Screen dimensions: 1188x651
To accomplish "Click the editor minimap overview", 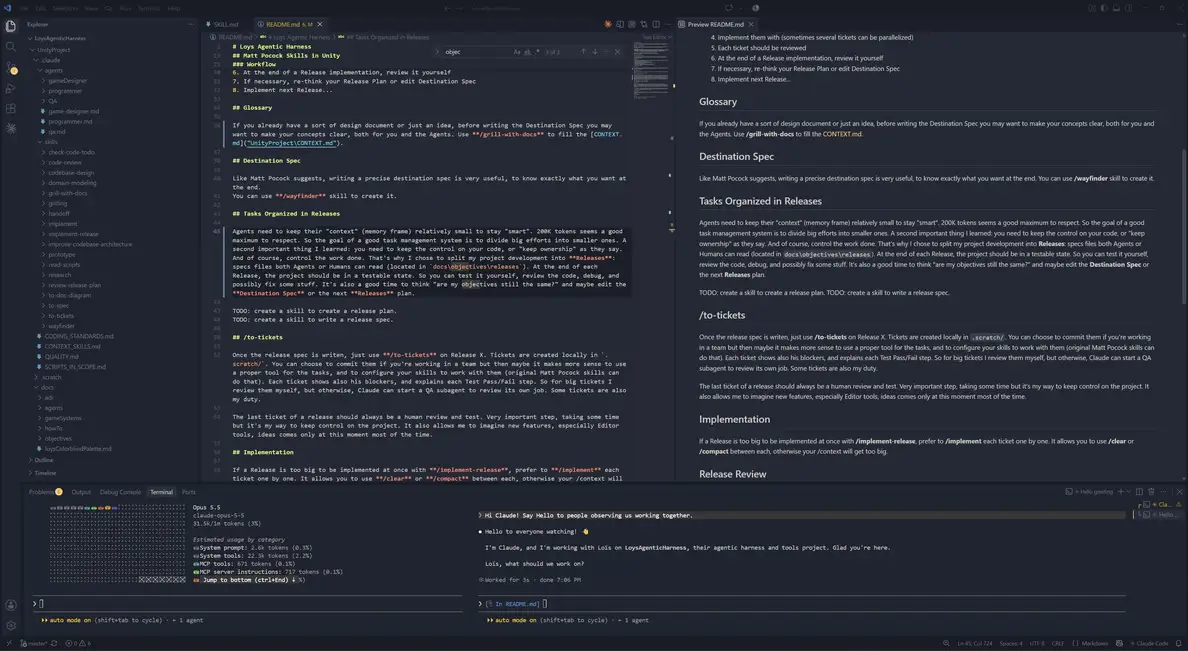I will click(651, 68).
